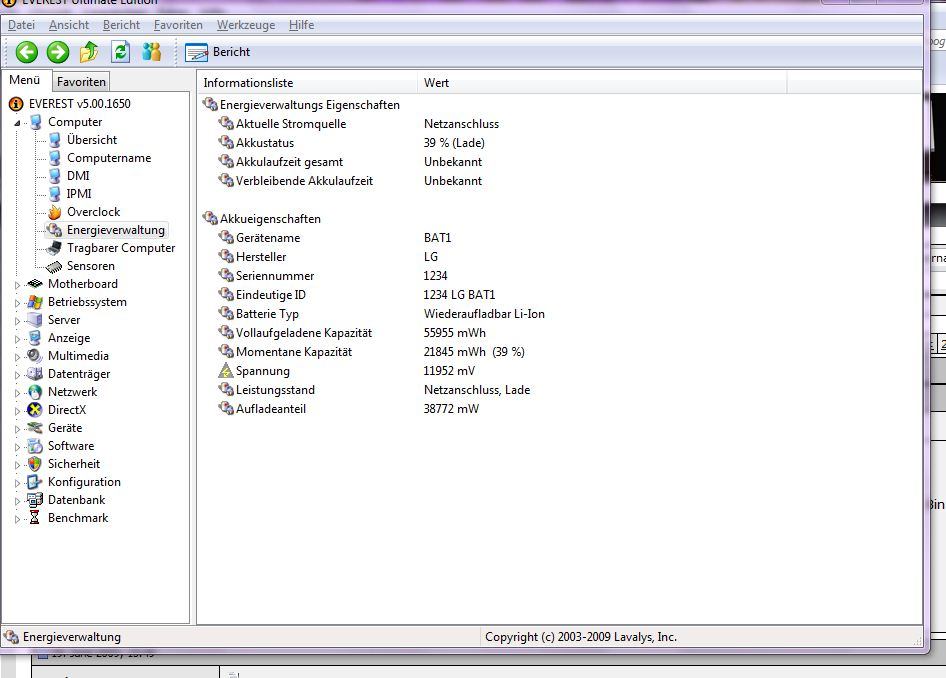Click the Software icon in the tree
The height and width of the screenshot is (678, 946).
[35, 446]
